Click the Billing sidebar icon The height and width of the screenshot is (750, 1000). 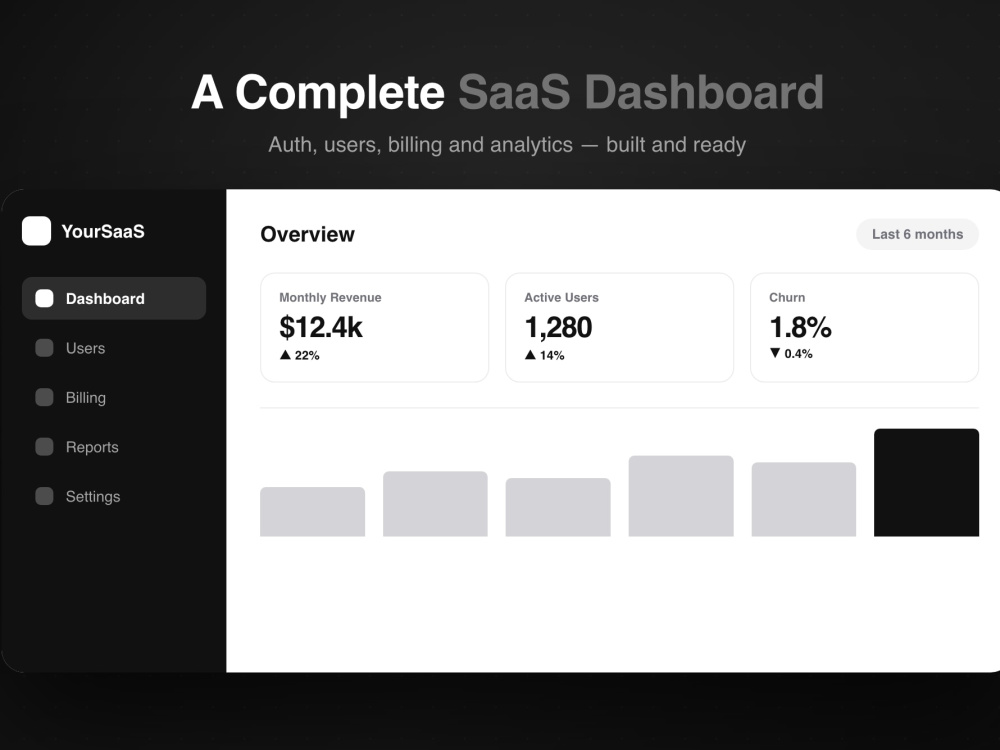click(44, 397)
